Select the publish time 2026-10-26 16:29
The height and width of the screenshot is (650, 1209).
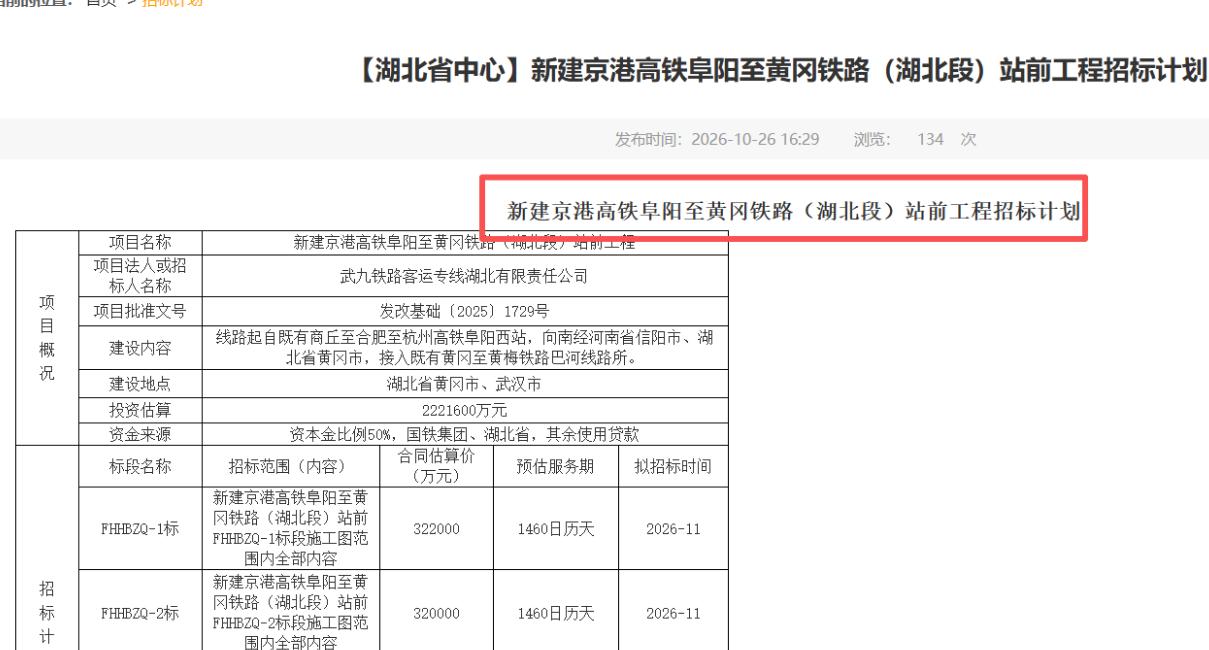(x=755, y=139)
